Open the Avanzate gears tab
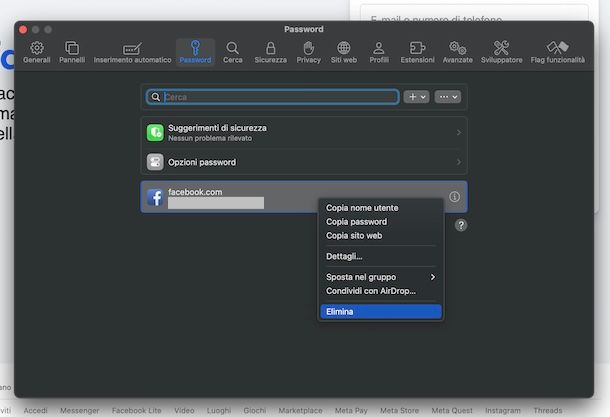 click(x=458, y=52)
